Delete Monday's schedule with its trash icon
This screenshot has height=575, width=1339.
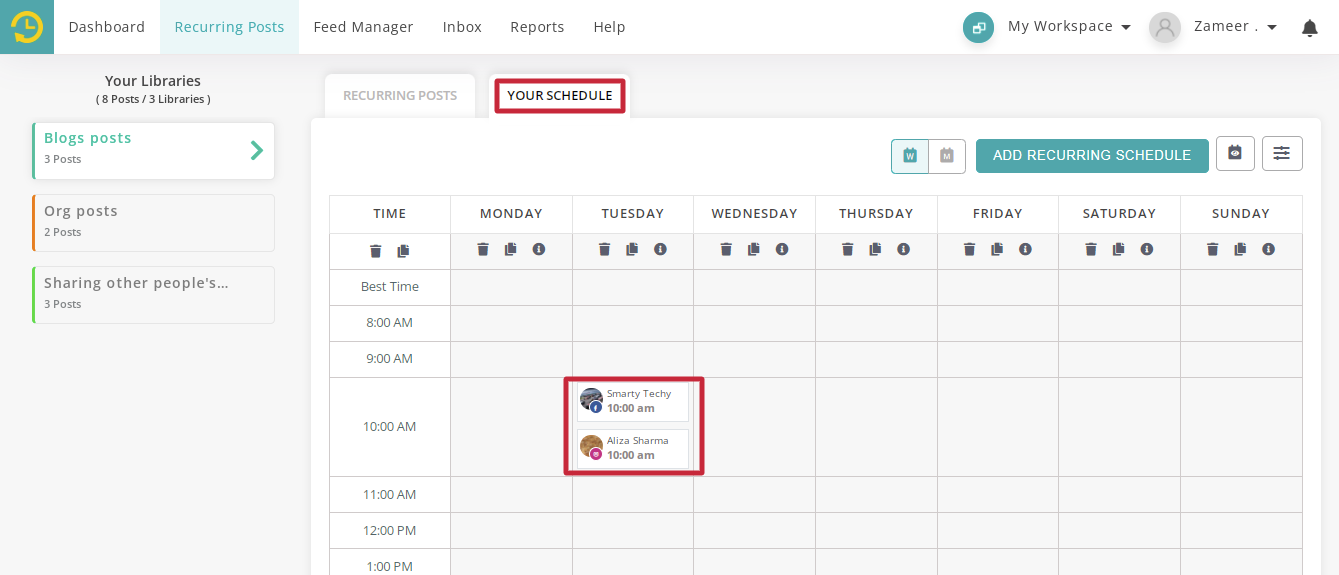(483, 249)
